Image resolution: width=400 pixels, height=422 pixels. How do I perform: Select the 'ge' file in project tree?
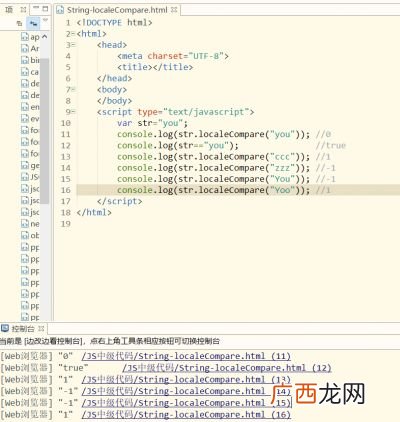tap(30, 165)
